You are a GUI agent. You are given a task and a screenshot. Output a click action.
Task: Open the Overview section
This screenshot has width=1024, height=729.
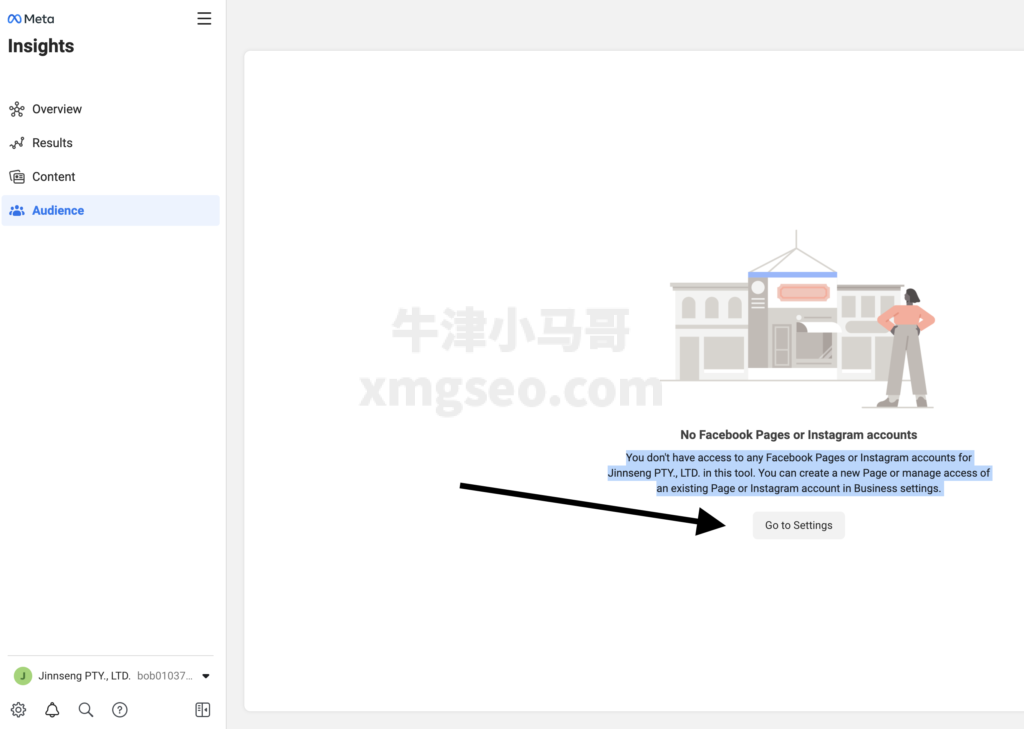pos(110,109)
